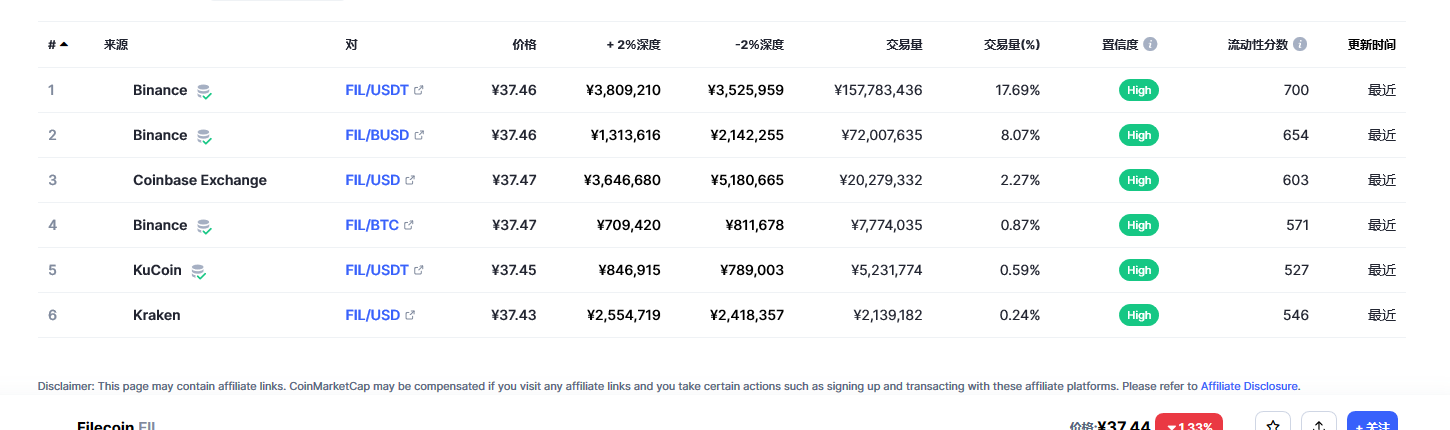This screenshot has height=430, width=1450.
Task: Click external link icon beside FIL/USDT Binance pair
Action: pyautogui.click(x=419, y=90)
